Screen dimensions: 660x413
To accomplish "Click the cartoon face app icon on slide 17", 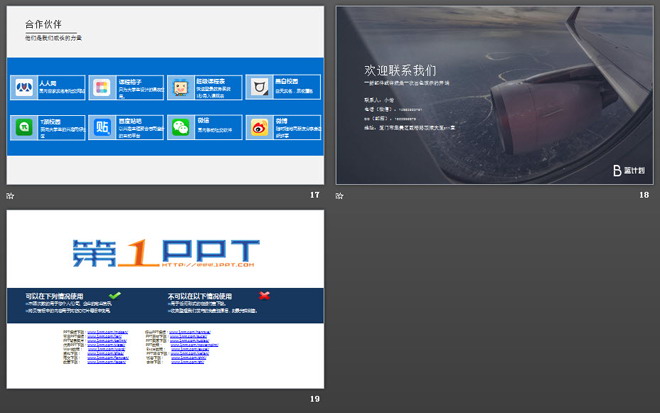I will click(181, 88).
